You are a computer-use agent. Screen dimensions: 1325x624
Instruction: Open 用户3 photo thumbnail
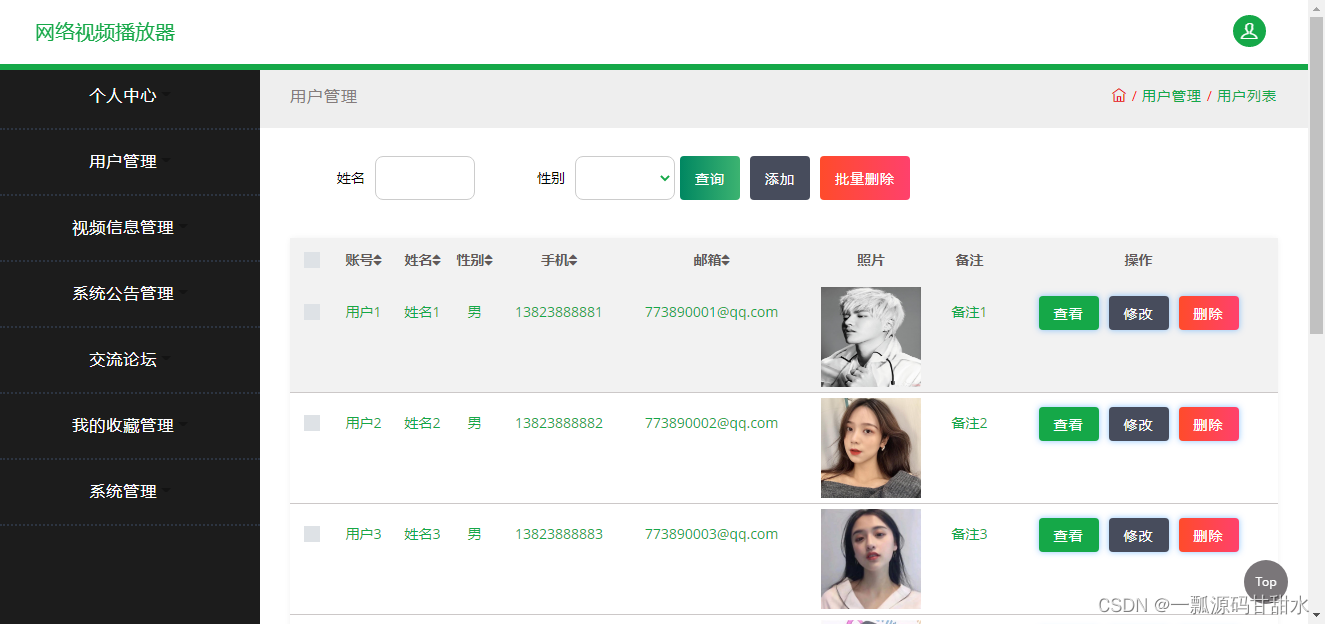point(871,559)
